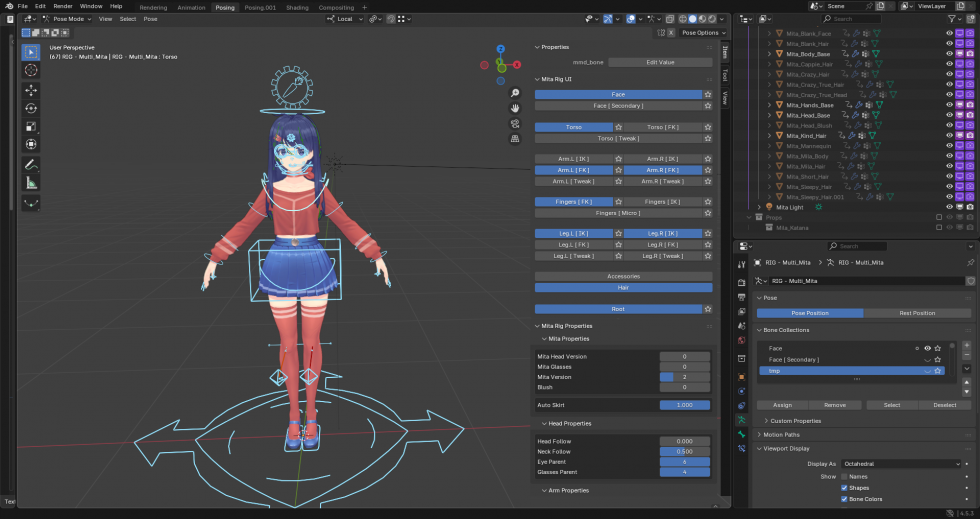980x519 pixels.
Task: Click the Rest Position button
Action: point(917,313)
